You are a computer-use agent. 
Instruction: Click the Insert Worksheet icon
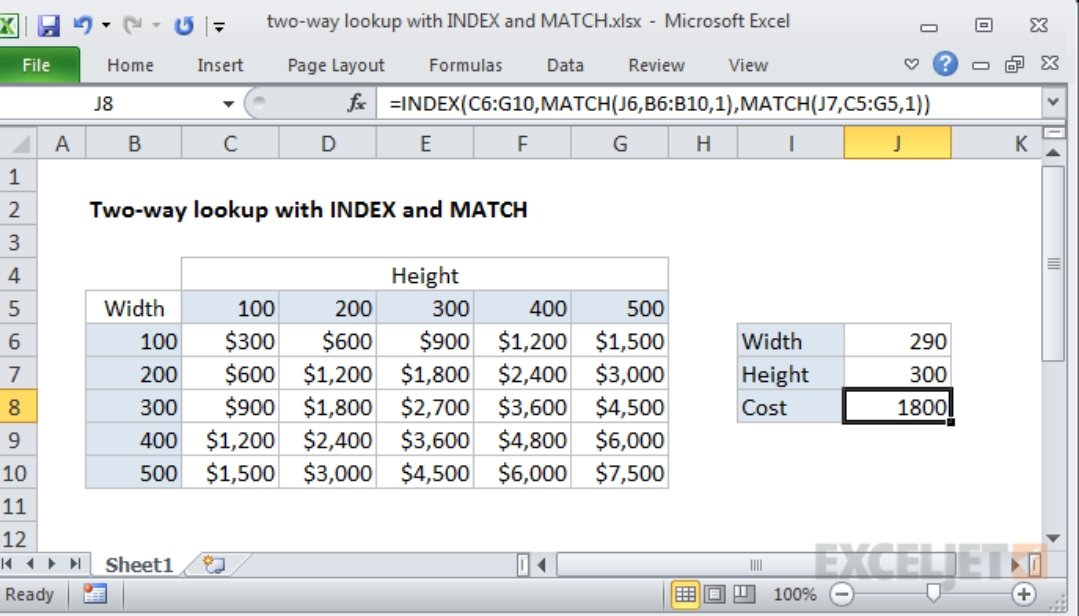[214, 565]
